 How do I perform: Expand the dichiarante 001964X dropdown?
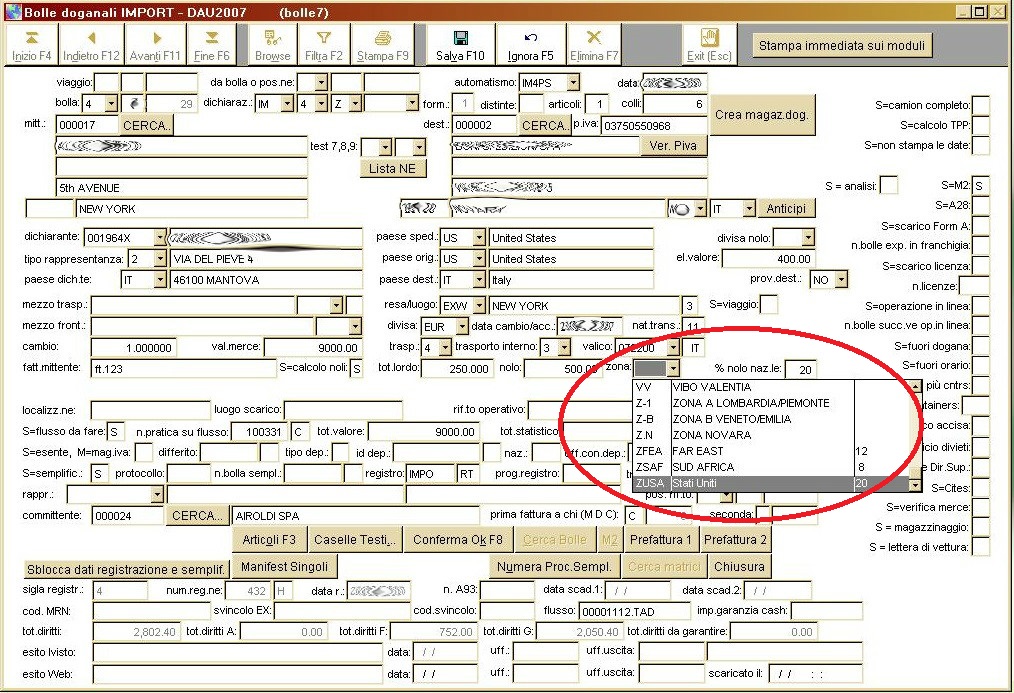(159, 238)
